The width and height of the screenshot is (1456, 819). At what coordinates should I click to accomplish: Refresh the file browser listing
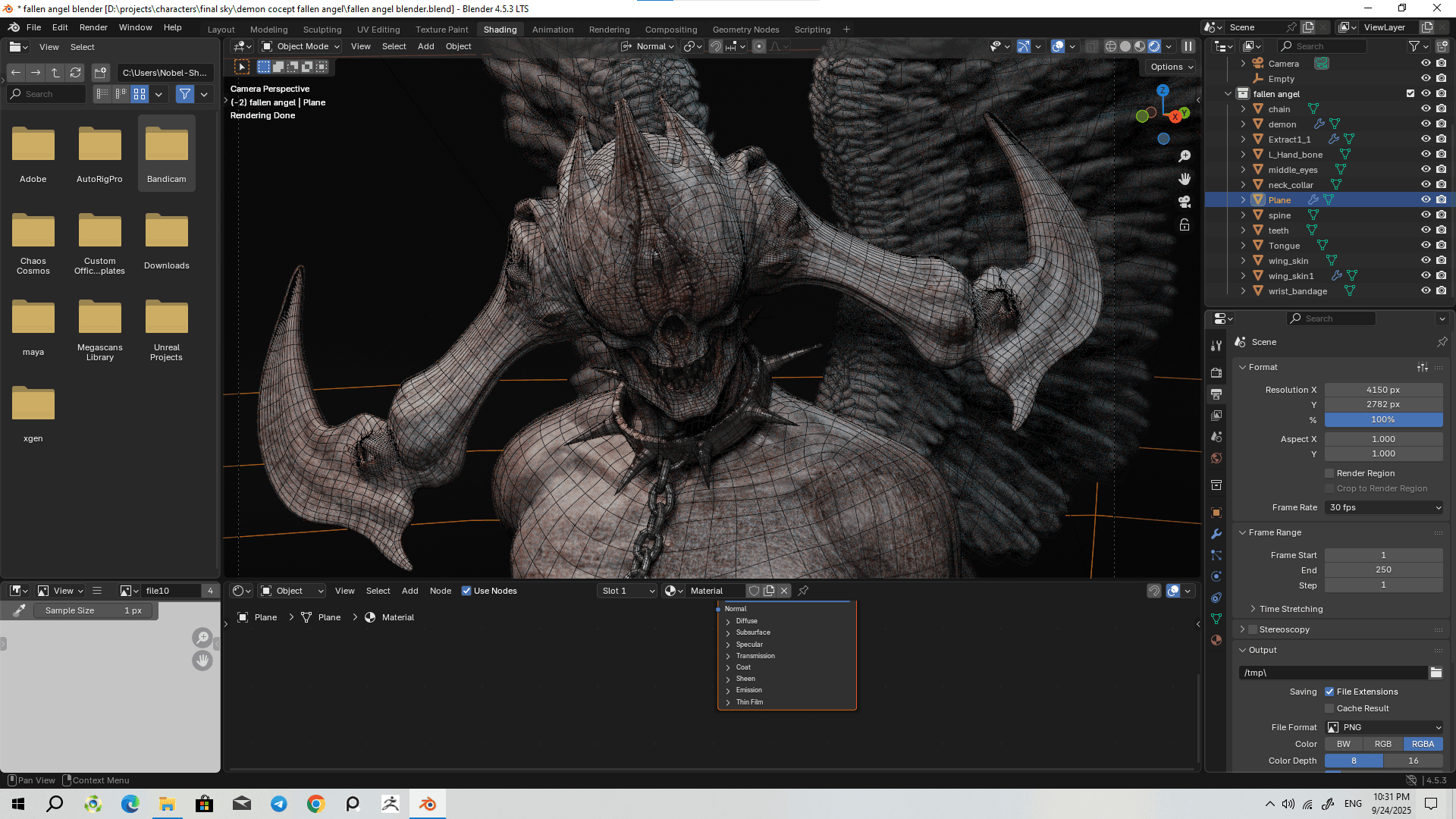tap(75, 73)
